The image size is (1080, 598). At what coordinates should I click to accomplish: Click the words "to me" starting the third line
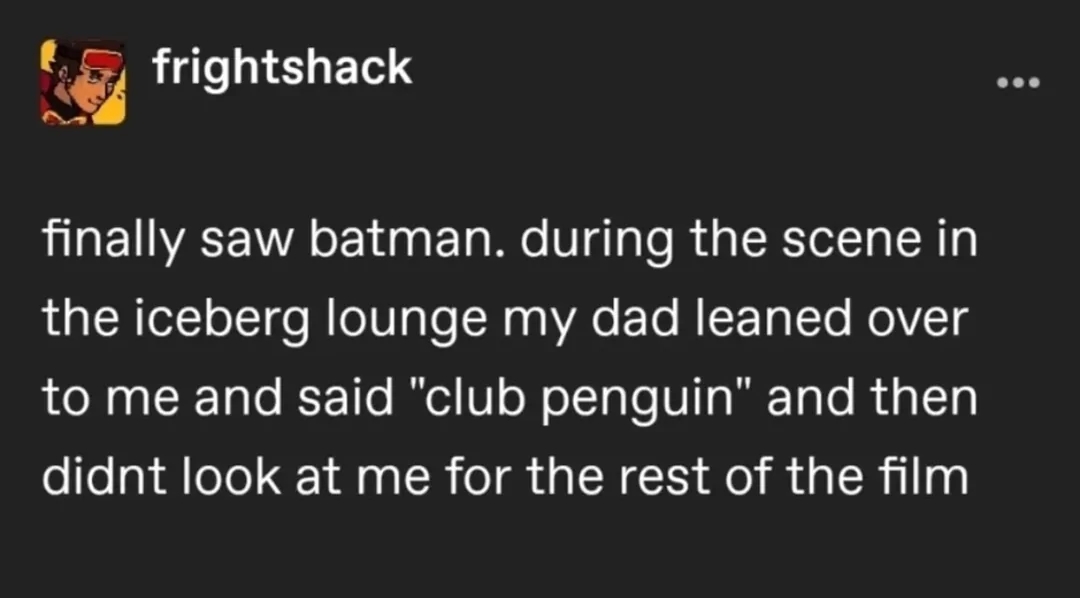(111, 400)
